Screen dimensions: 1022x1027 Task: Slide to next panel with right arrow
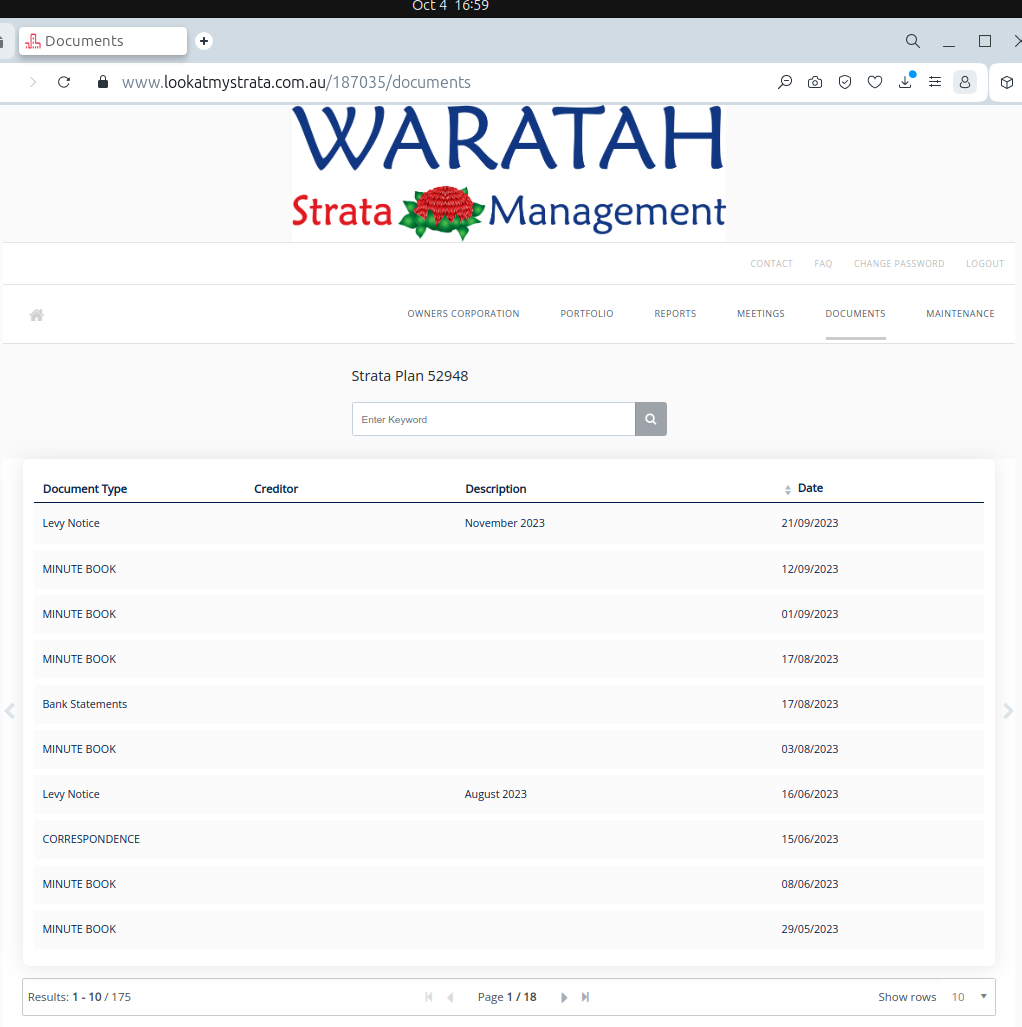tap(1008, 711)
